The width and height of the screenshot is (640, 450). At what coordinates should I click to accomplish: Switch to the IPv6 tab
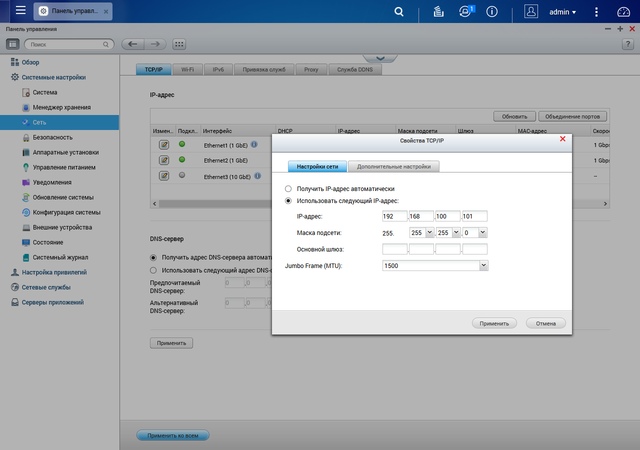(217, 69)
